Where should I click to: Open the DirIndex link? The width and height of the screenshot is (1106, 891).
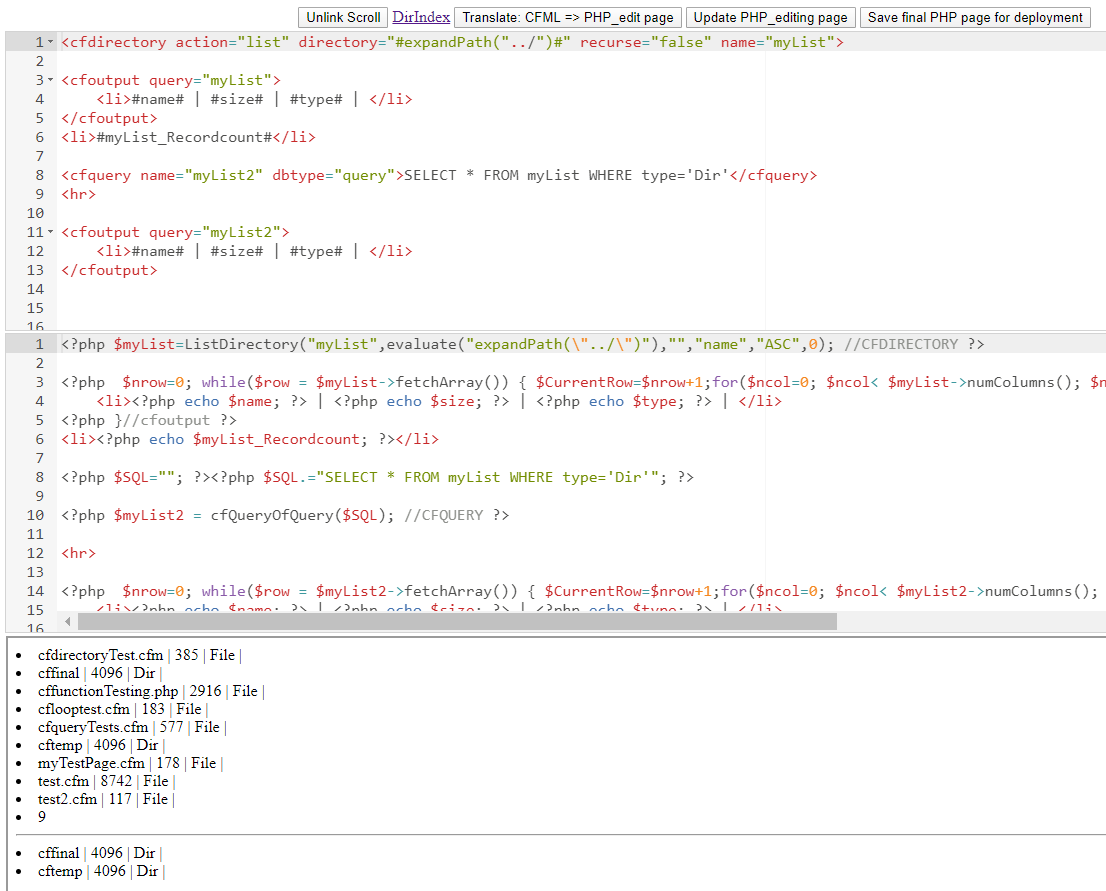(421, 17)
